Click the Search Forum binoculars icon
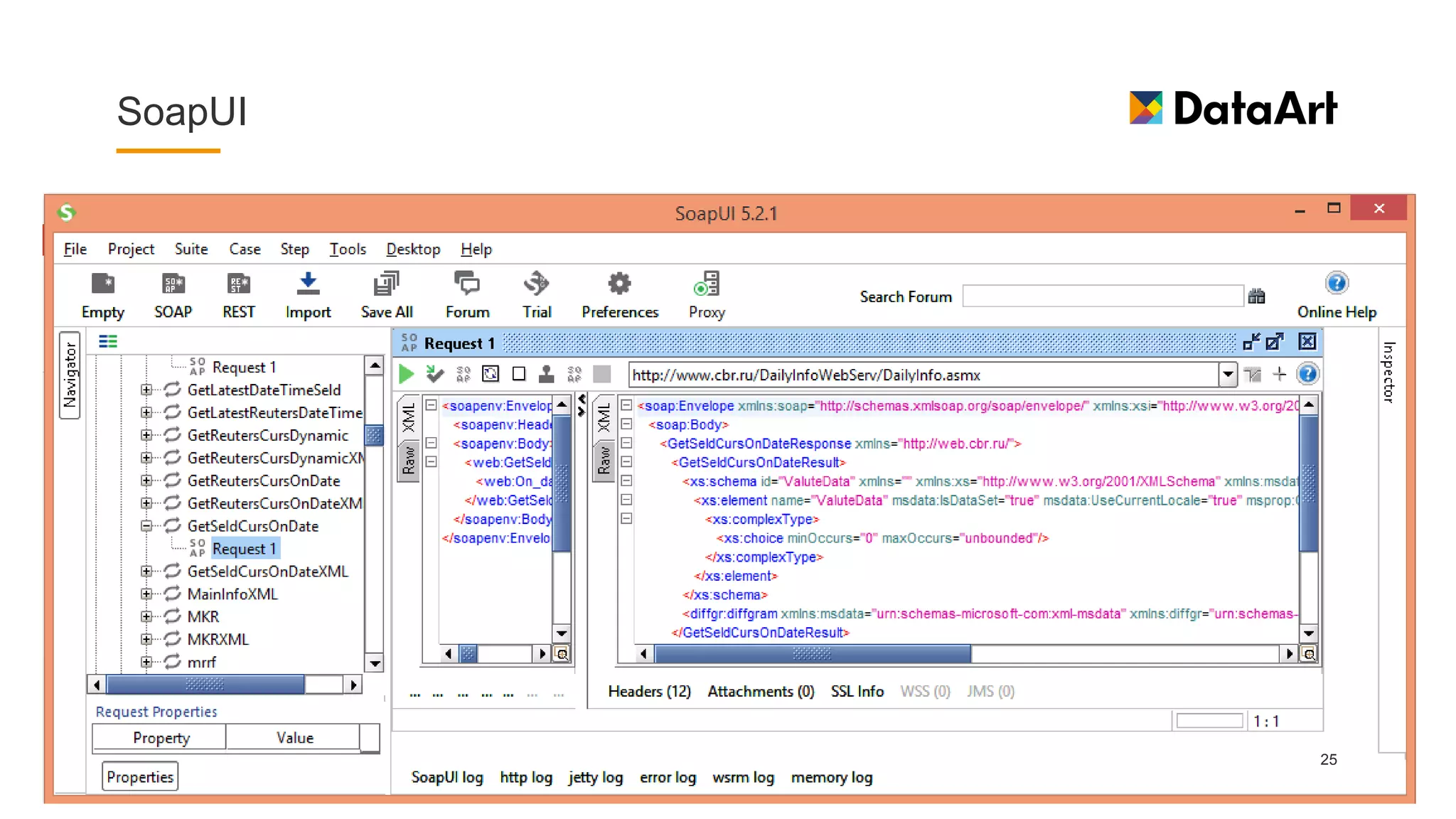The height and width of the screenshot is (819, 1456). coord(1256,296)
